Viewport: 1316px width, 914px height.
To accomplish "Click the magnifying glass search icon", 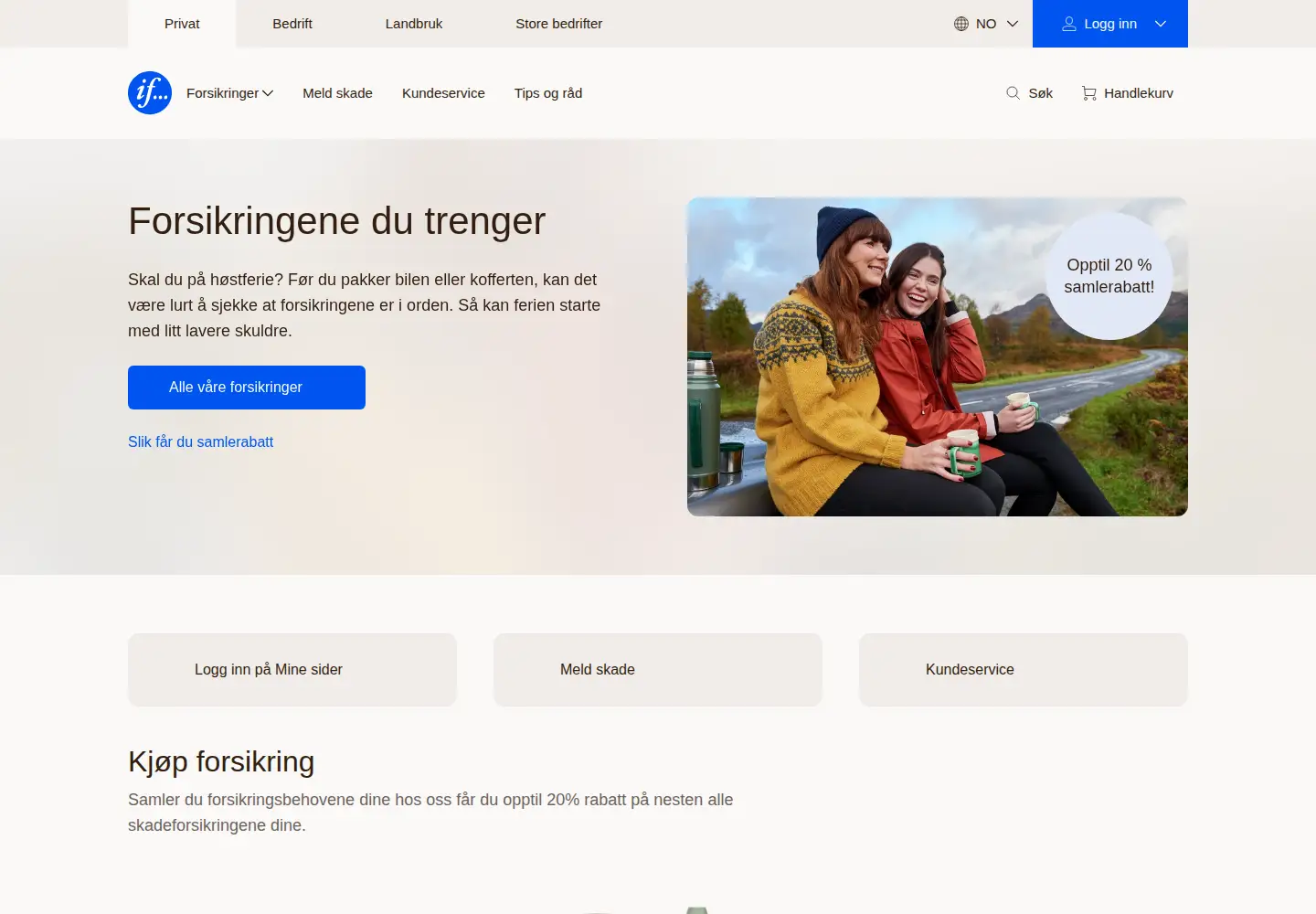I will (1013, 93).
